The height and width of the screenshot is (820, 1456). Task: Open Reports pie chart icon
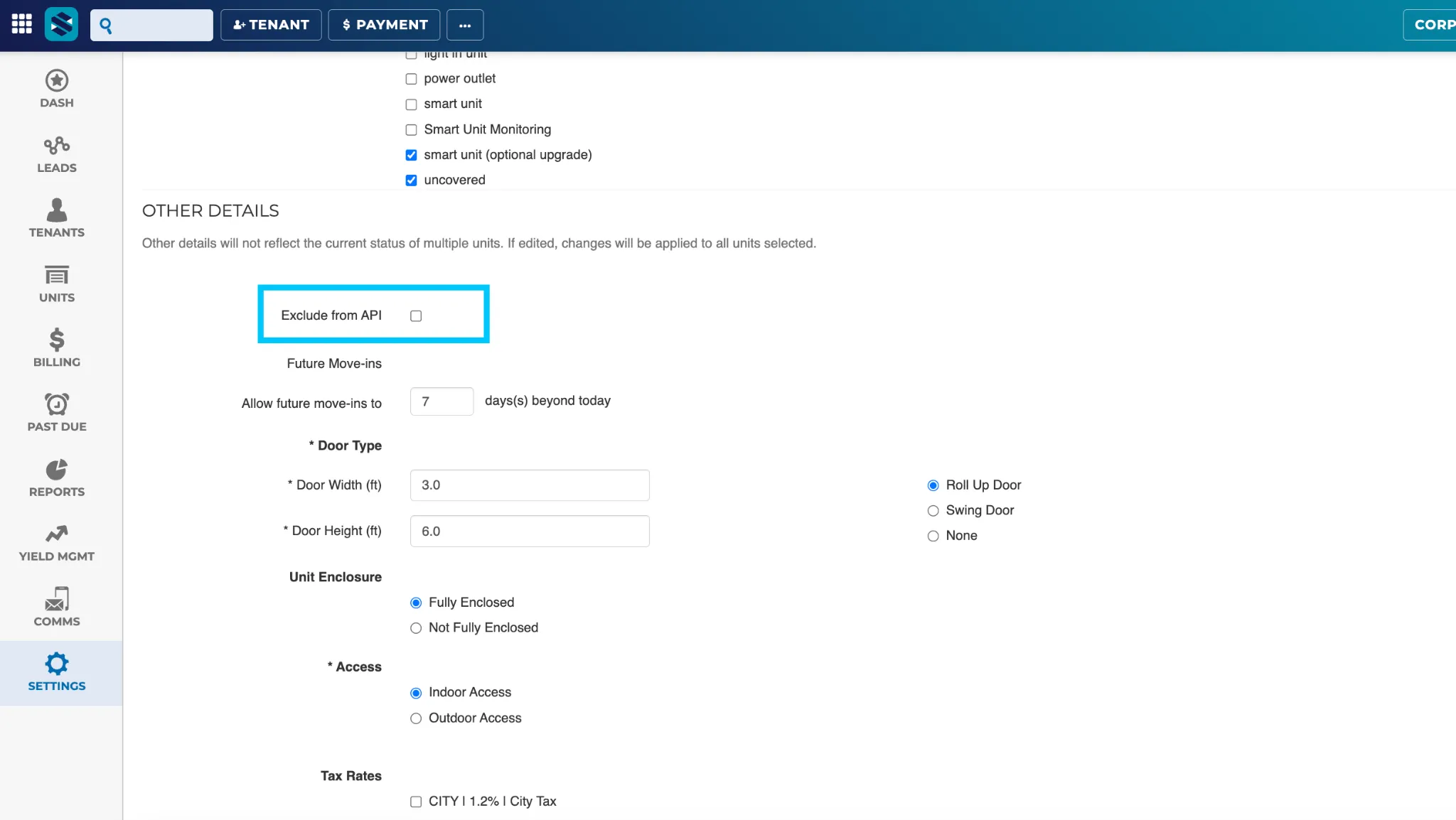click(57, 470)
